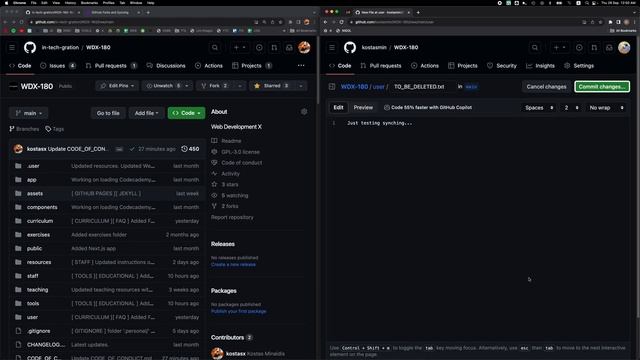The height and width of the screenshot is (360, 640).
Task: Open Edit Pins dropdown
Action: 117,86
